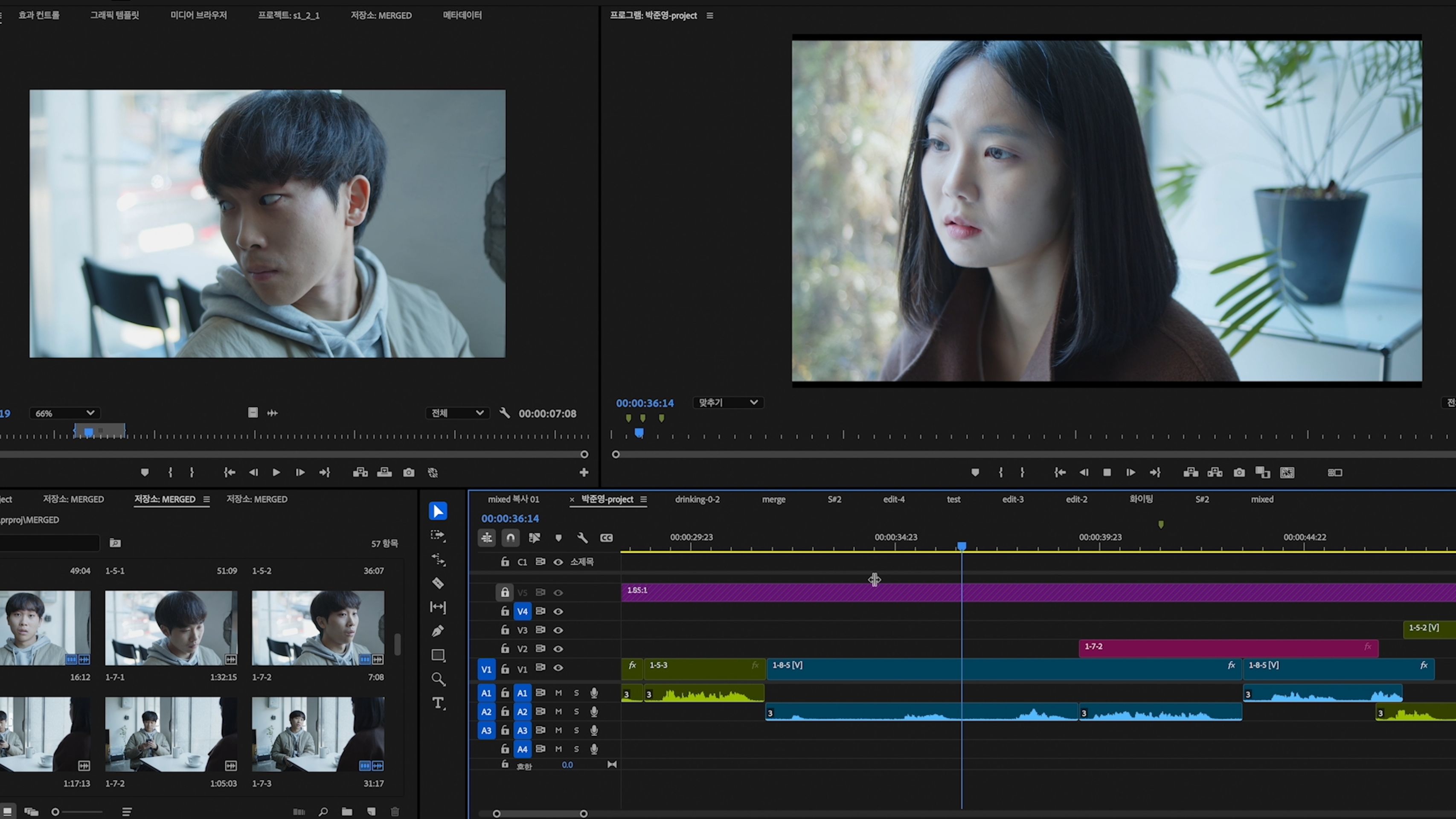This screenshot has height=819, width=1456.
Task: Click New Bin folder icon in project panel
Action: (347, 812)
